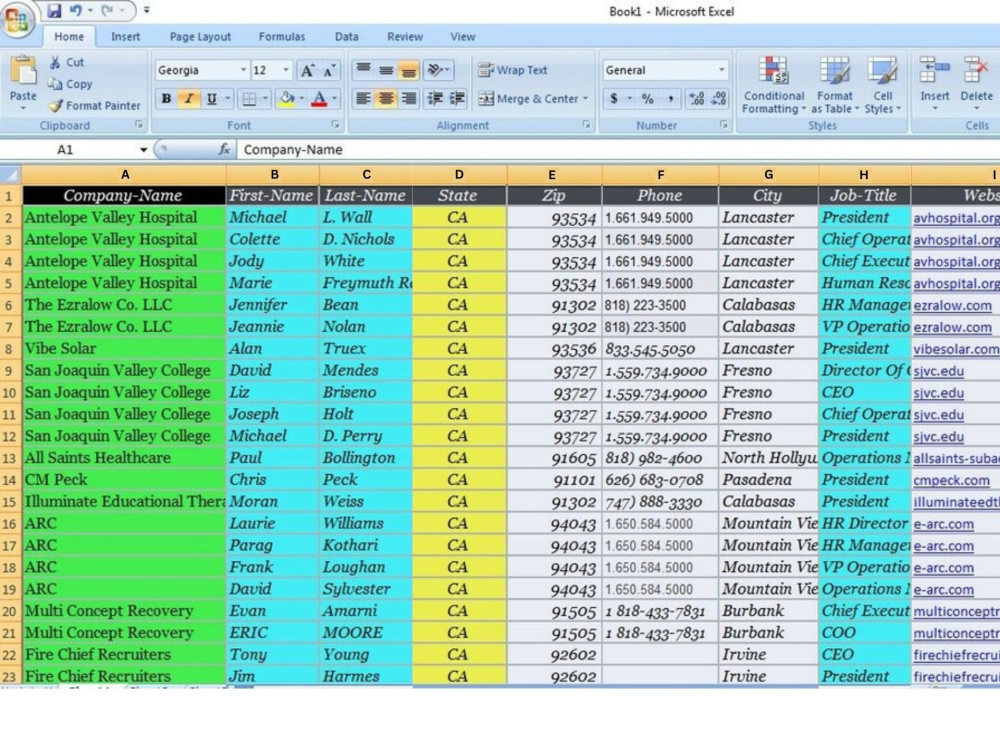
Task: Decrease decimal places
Action: click(x=719, y=99)
